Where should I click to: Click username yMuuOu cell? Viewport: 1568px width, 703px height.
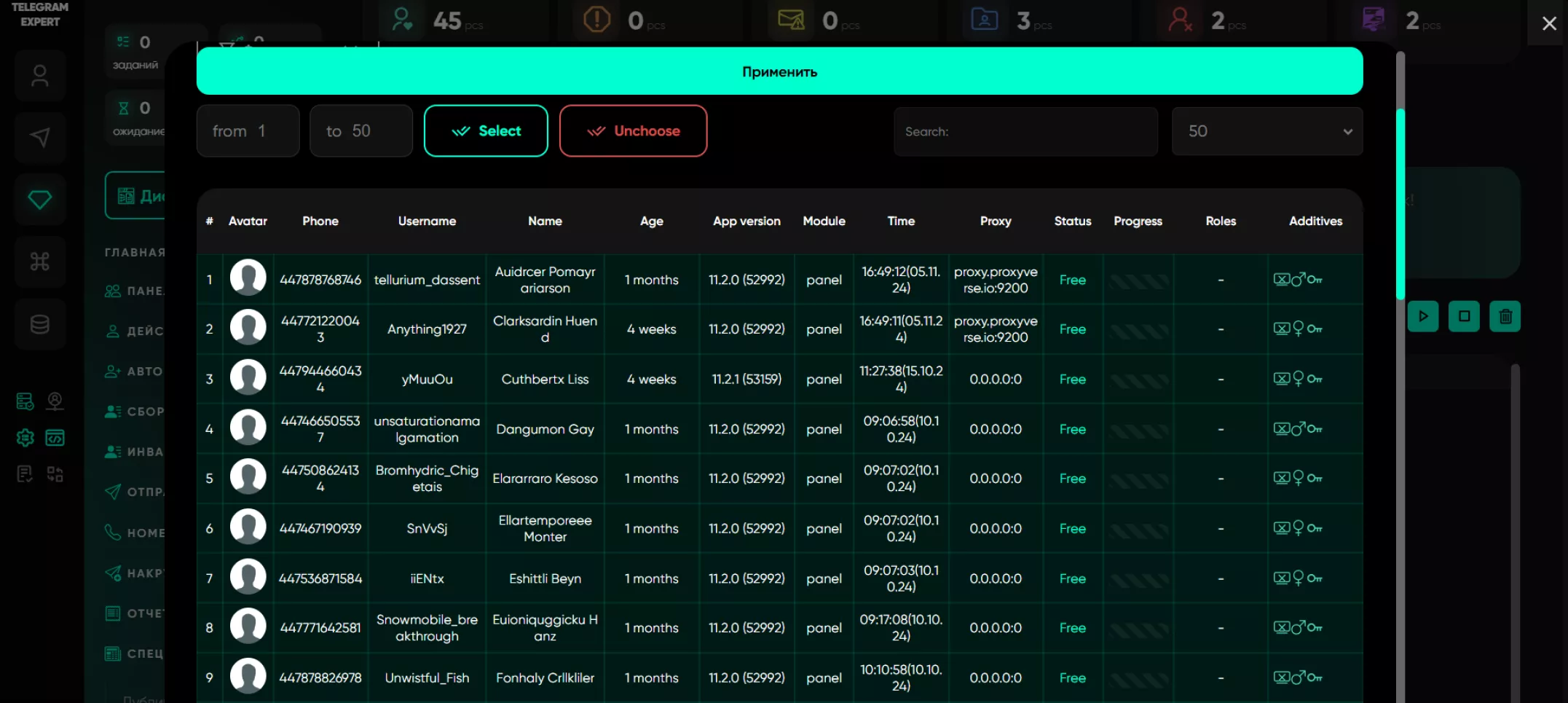coord(427,379)
